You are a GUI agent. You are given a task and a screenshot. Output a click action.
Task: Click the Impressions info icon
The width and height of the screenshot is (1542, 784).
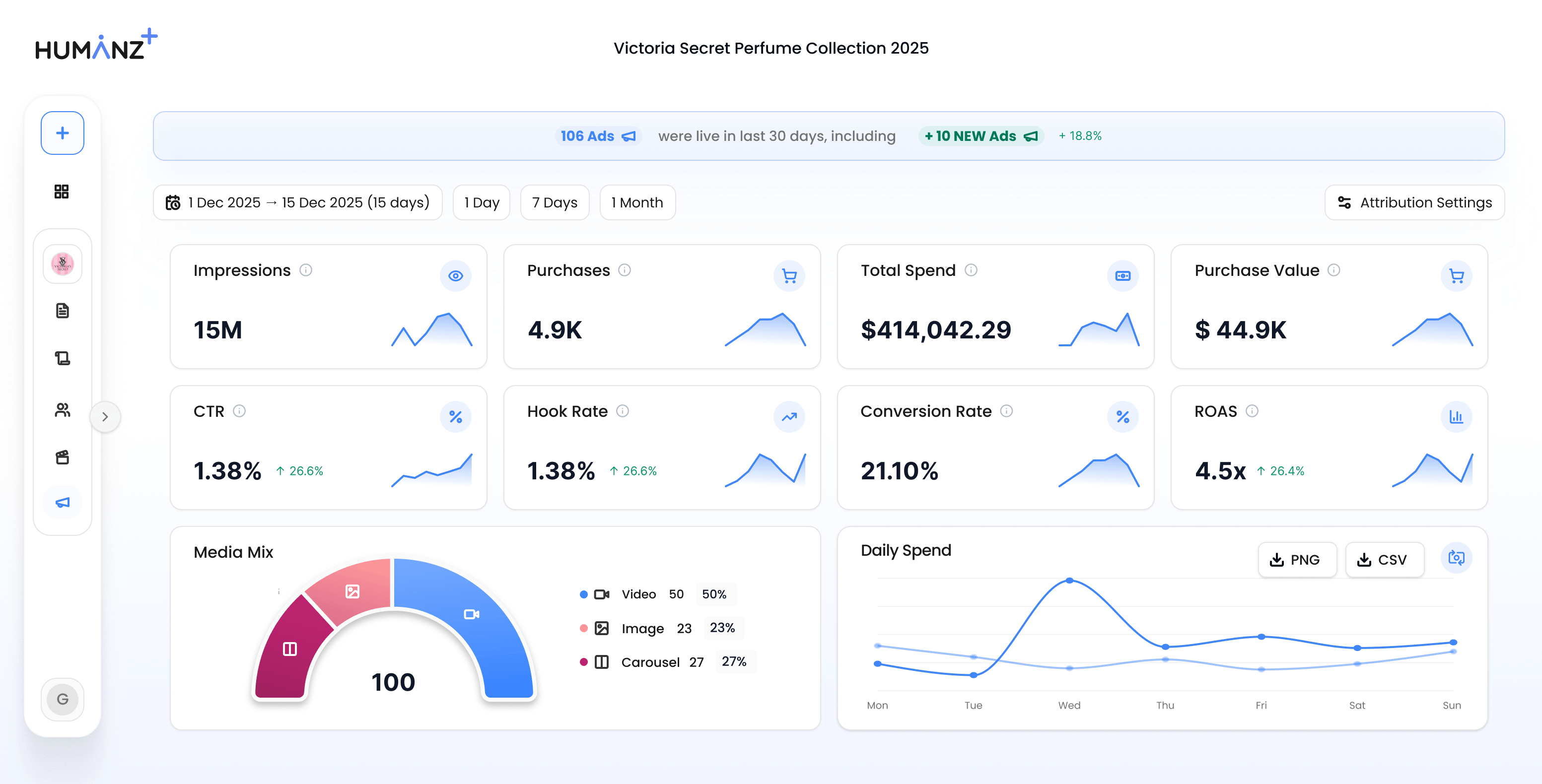coord(306,270)
